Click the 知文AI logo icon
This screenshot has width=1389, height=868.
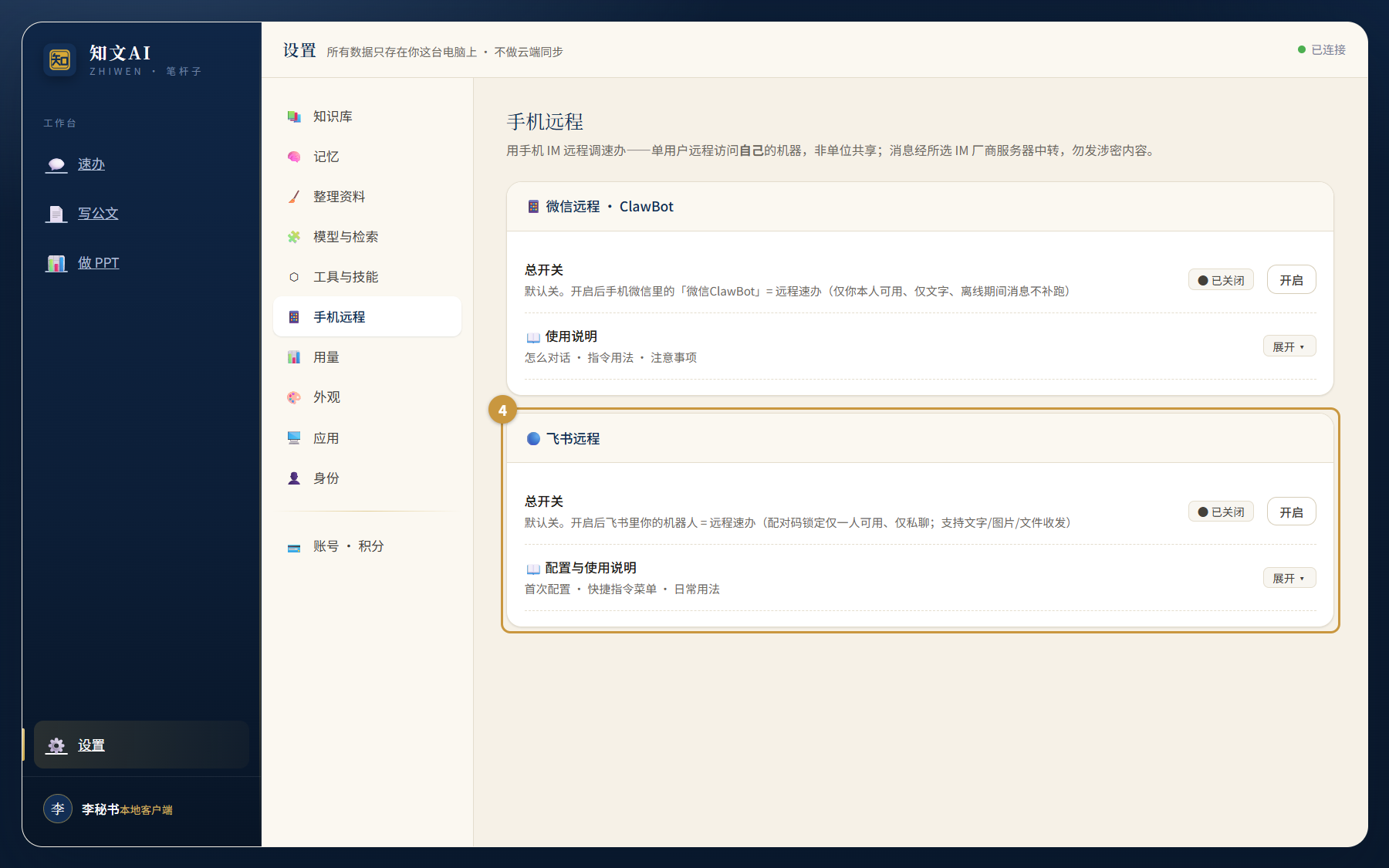(x=59, y=59)
